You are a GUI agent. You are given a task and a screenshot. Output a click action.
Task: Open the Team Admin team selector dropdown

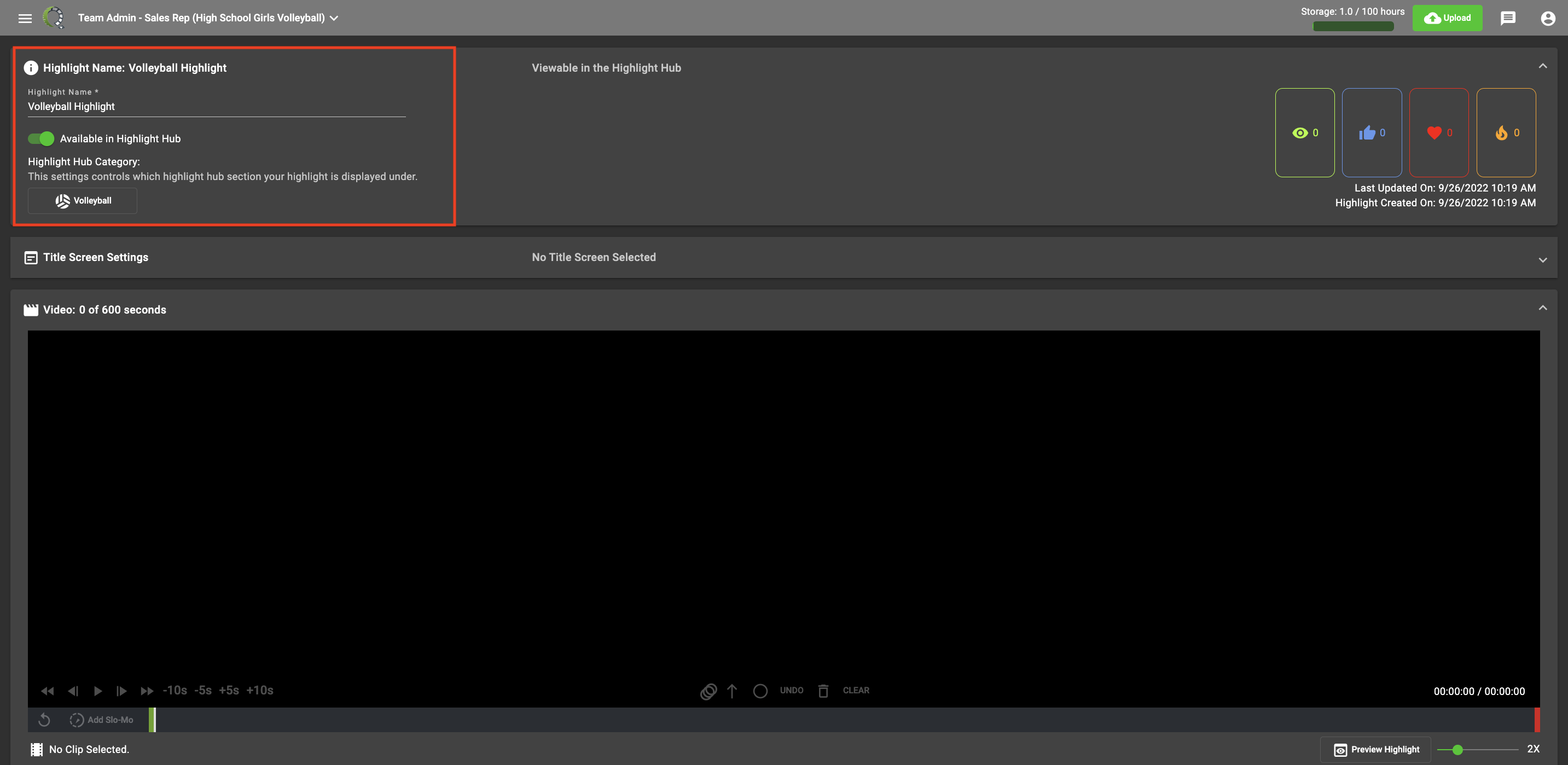click(207, 18)
